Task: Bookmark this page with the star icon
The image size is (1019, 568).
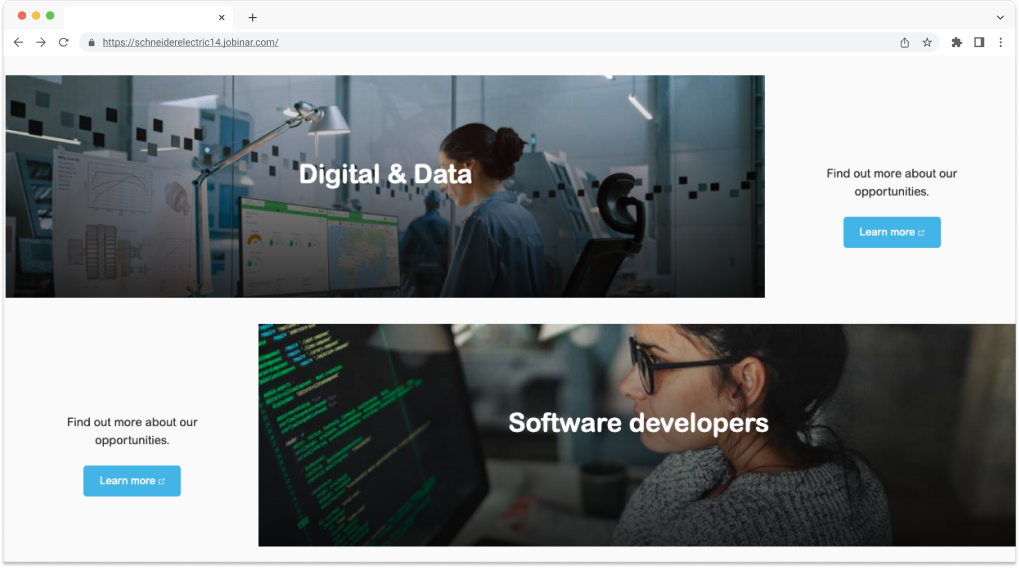Action: pyautogui.click(x=927, y=42)
